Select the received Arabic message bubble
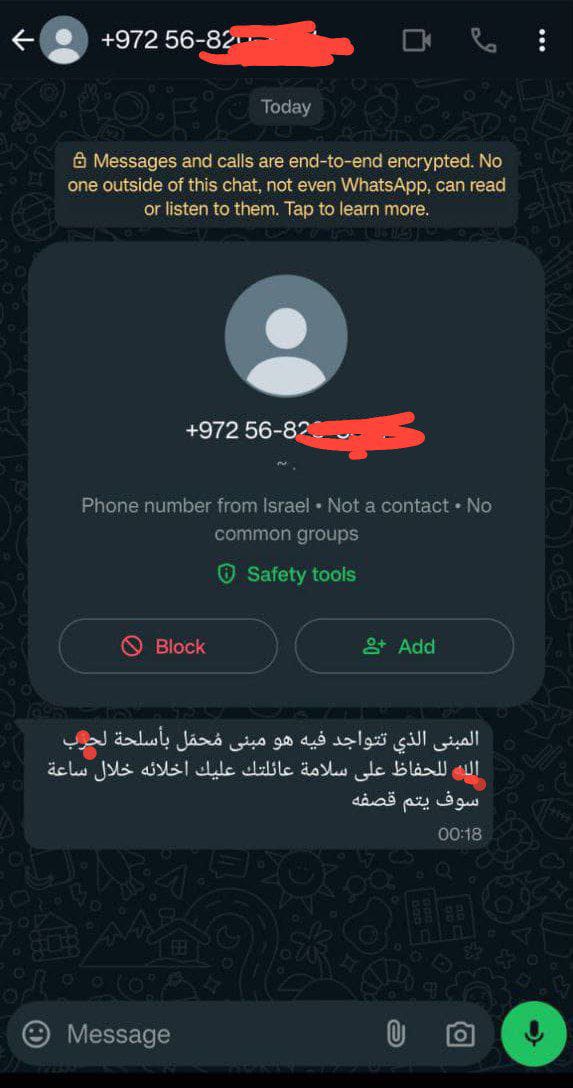 (259, 783)
